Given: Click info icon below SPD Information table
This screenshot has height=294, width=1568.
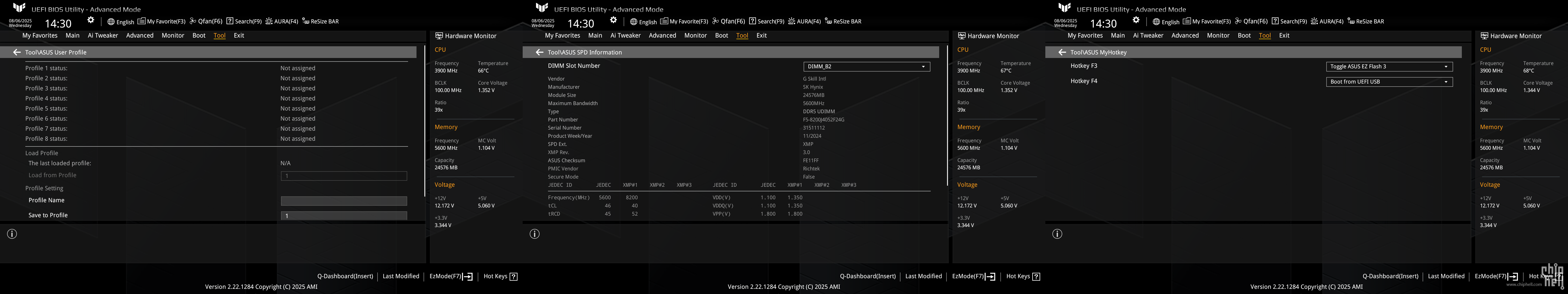Looking at the screenshot, I should click(534, 234).
